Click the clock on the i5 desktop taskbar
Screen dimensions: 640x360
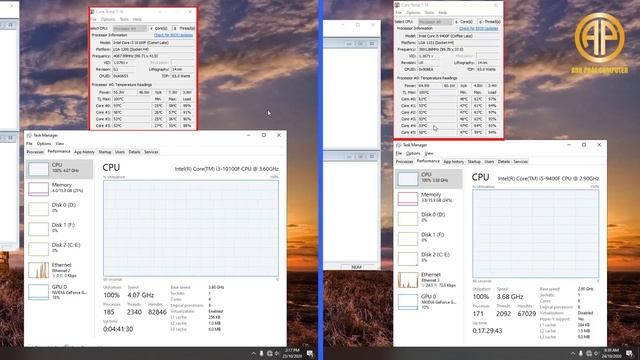pos(611,353)
